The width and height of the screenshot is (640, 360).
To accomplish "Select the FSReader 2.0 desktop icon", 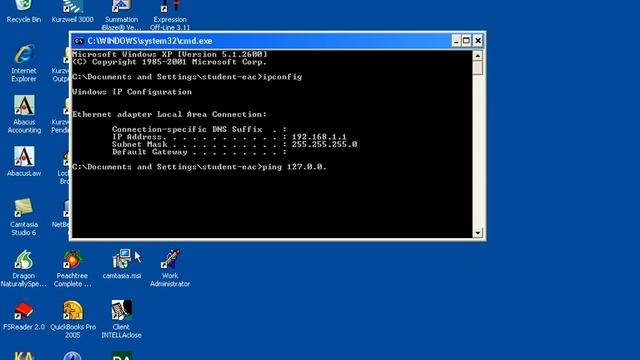I will [x=24, y=316].
